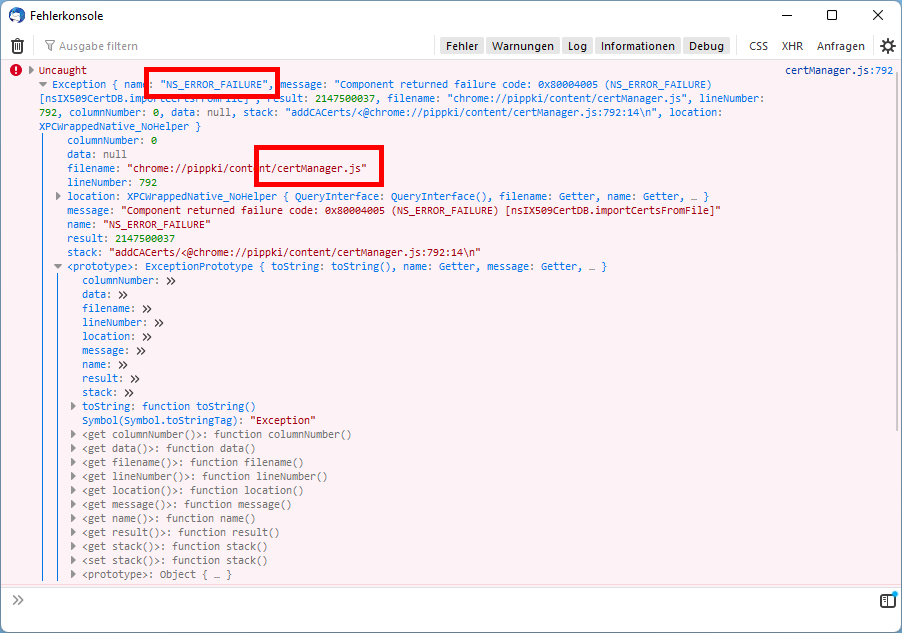Open the certManager.js:792 source link
This screenshot has height=633, width=902.
[838, 71]
